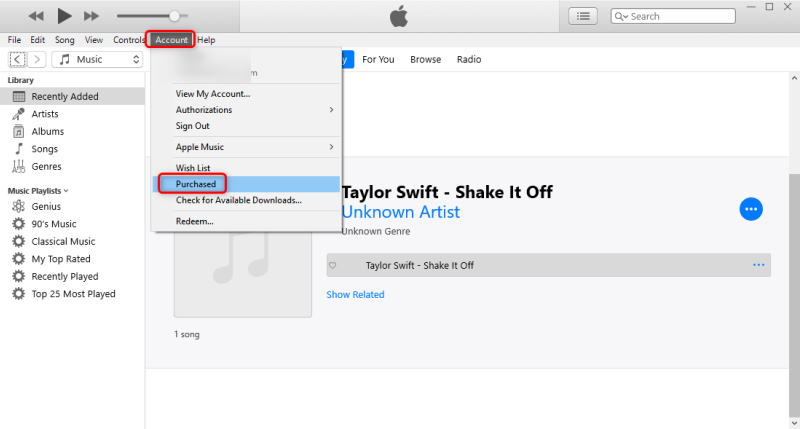This screenshot has width=800, height=429.
Task: Open the File menu
Action: pos(14,40)
